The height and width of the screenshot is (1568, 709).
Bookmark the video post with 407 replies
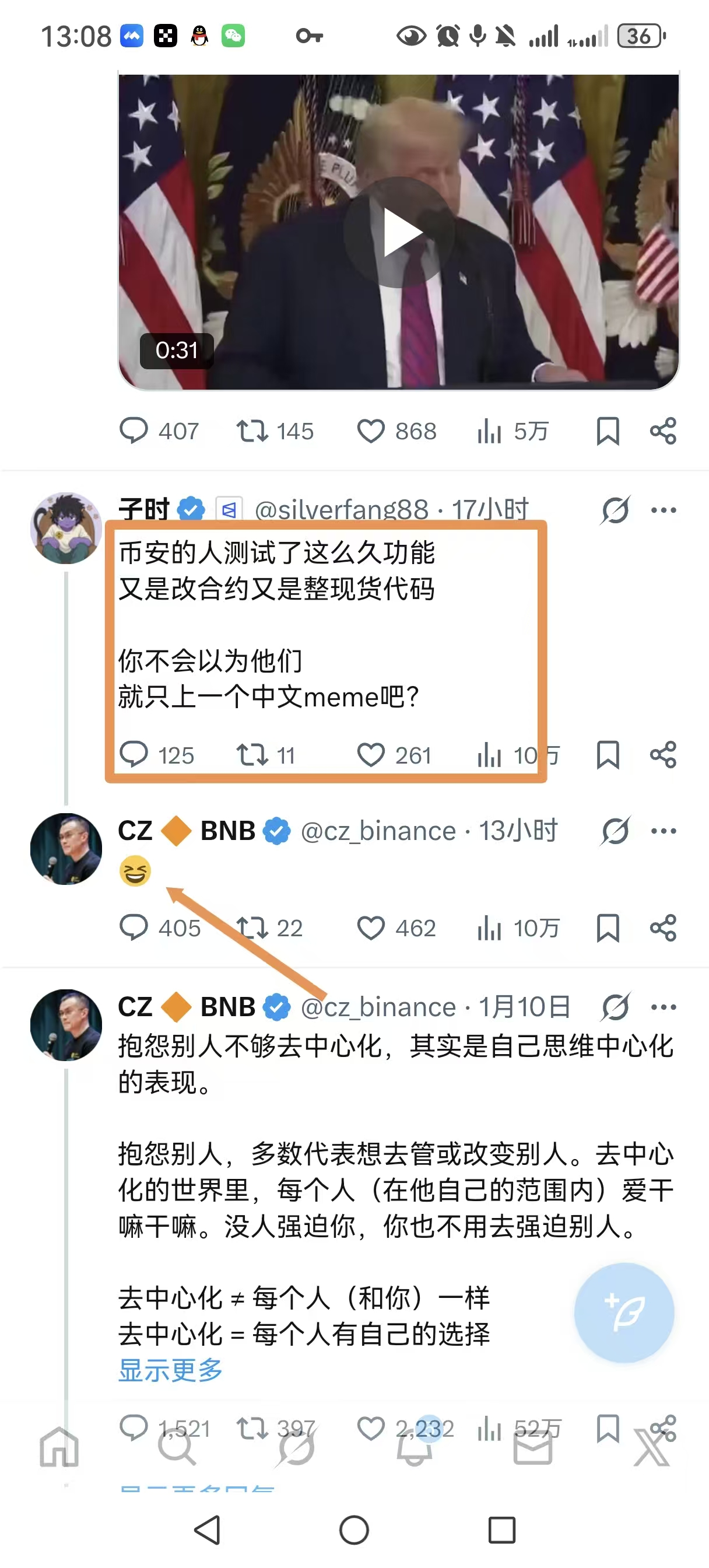[x=608, y=432]
